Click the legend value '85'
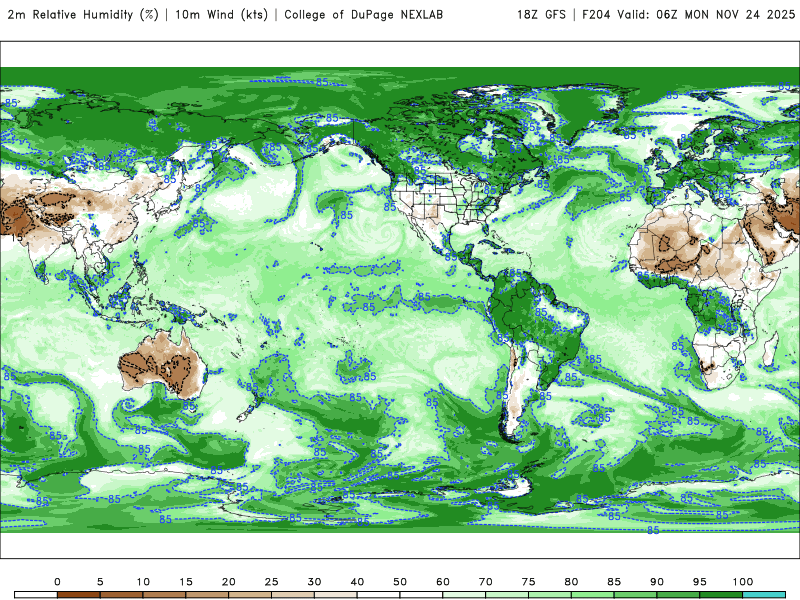This screenshot has height=600, width=800. click(x=614, y=582)
